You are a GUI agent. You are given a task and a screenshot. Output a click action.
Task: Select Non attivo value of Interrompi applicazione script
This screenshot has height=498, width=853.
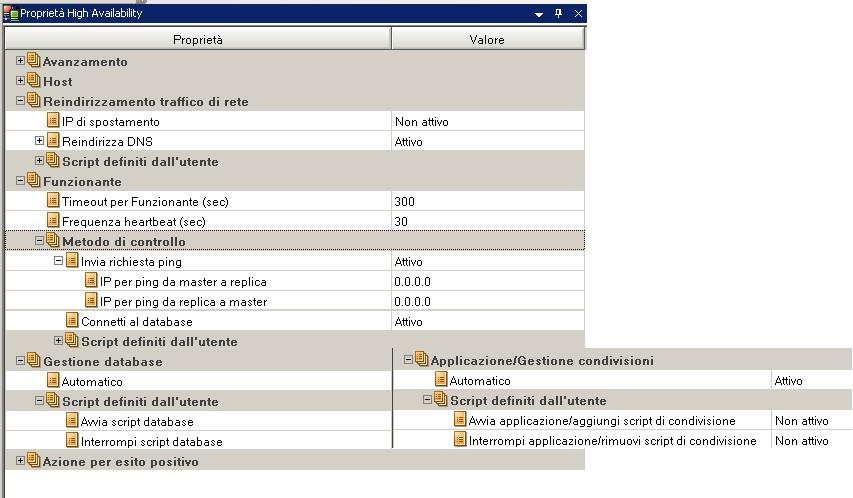pos(802,441)
